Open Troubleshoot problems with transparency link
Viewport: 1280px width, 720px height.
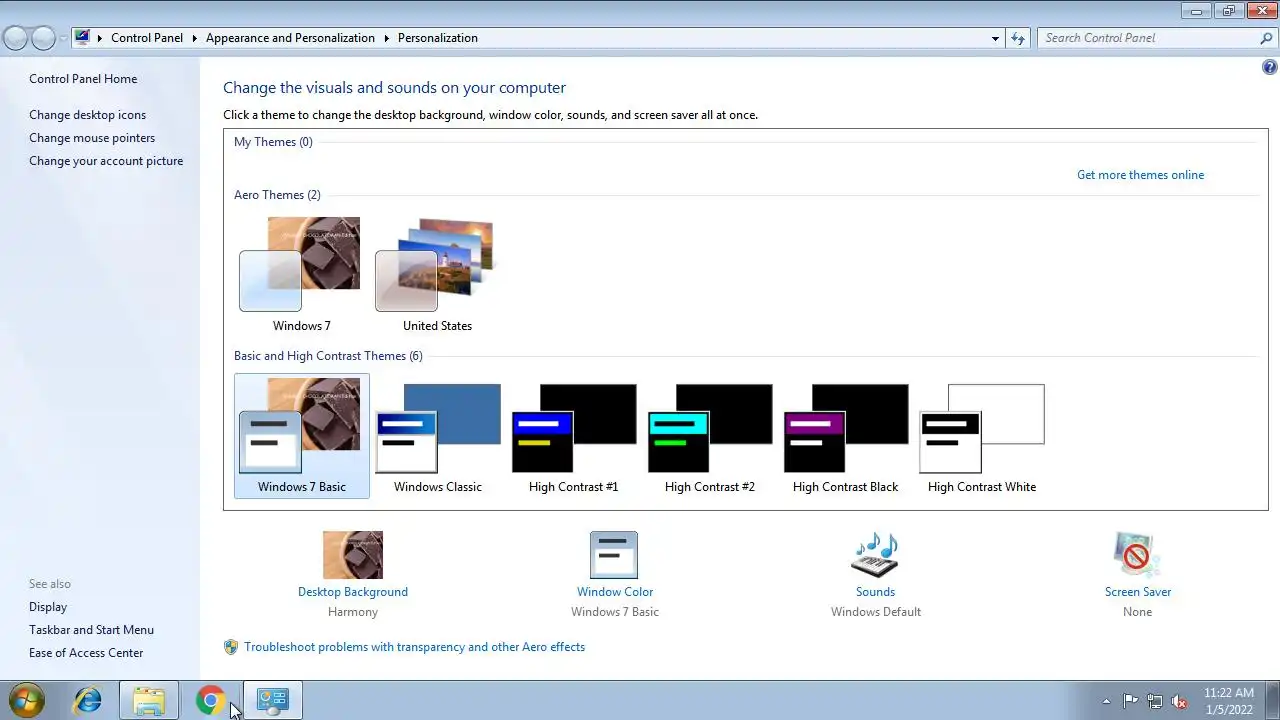coord(414,647)
